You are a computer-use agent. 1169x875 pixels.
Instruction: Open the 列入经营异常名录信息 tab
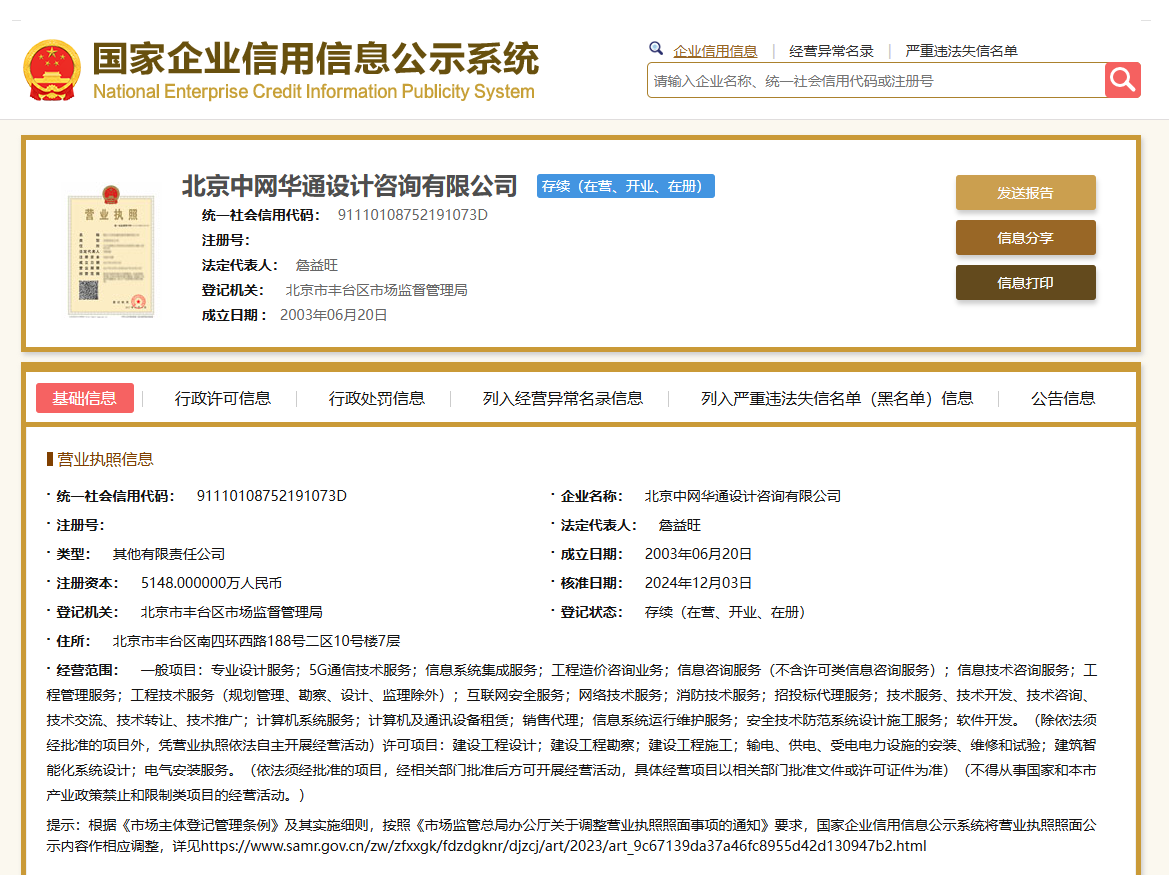563,399
